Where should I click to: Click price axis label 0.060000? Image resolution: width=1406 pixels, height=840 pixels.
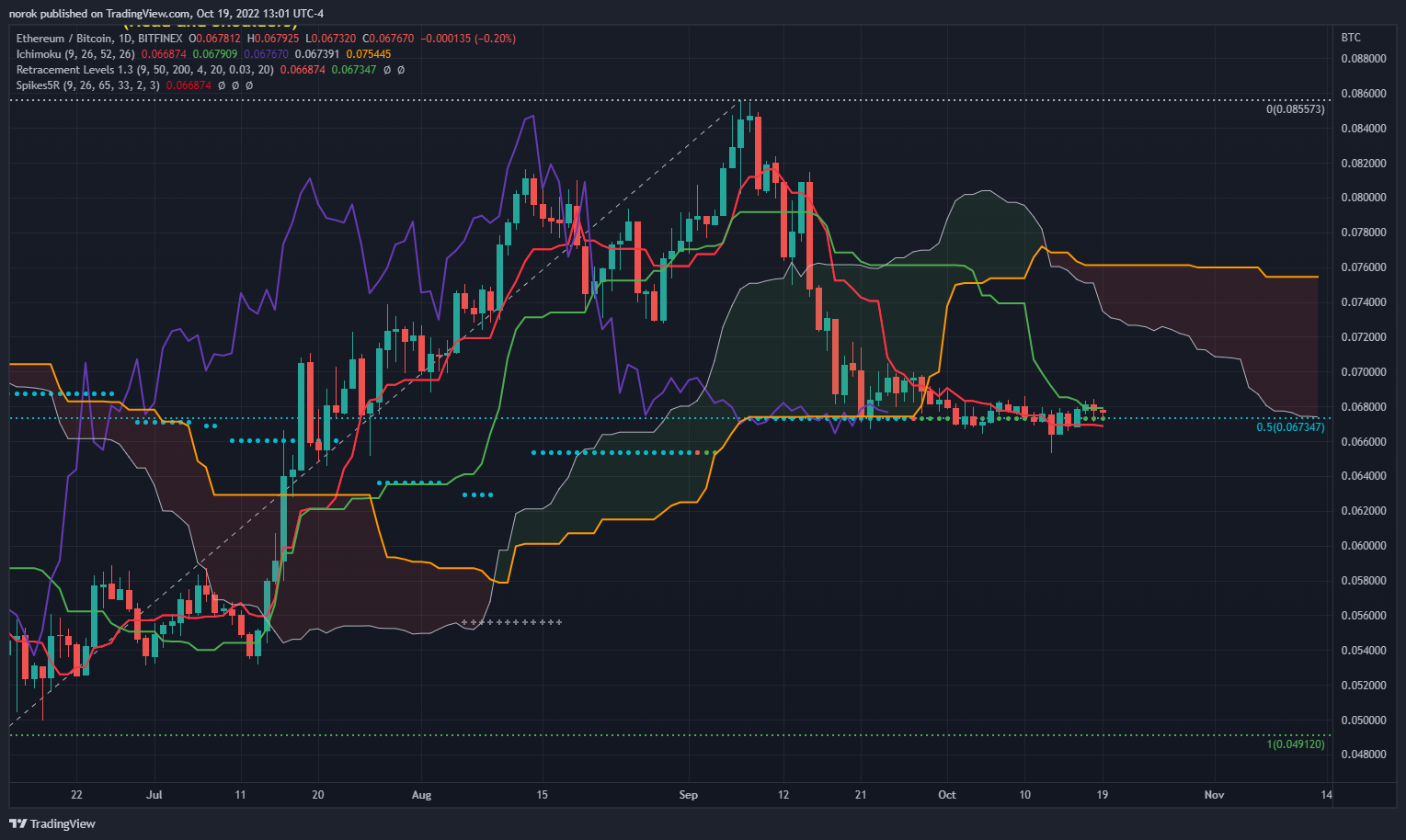click(x=1364, y=546)
